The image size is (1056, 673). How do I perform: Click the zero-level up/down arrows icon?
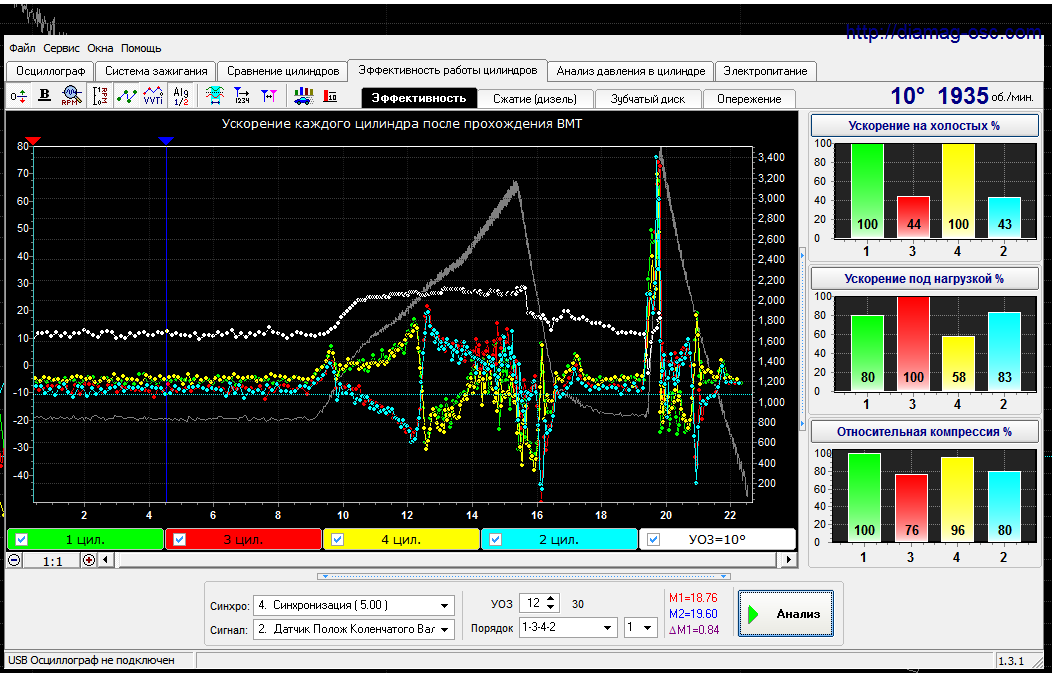[19, 96]
